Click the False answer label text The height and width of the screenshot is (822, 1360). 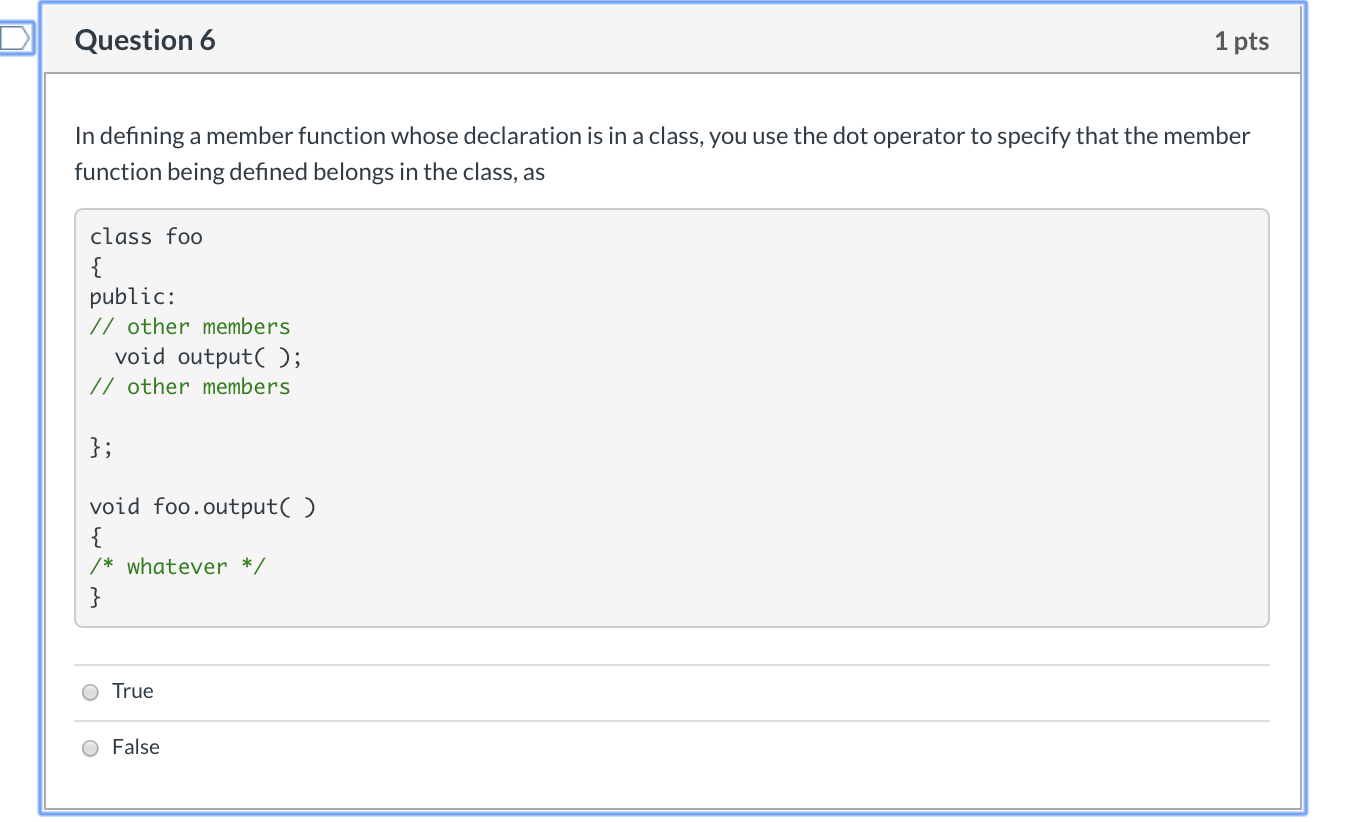click(x=136, y=747)
